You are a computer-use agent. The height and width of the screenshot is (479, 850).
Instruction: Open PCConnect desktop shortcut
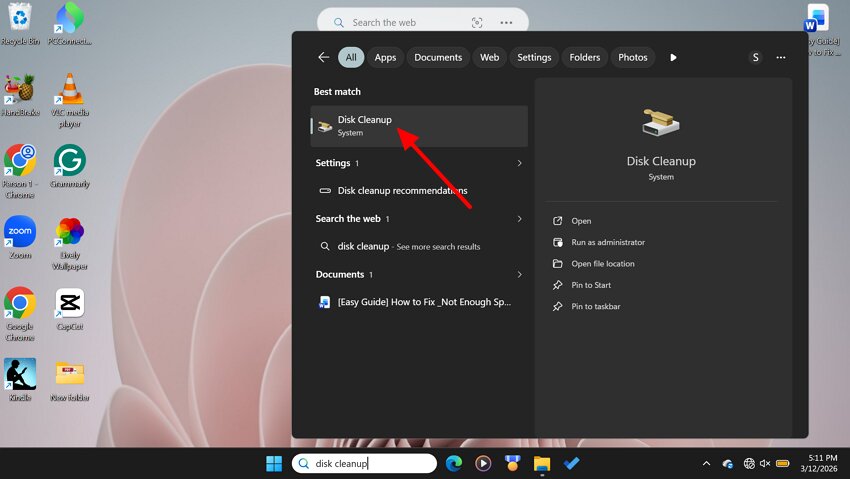click(x=69, y=24)
